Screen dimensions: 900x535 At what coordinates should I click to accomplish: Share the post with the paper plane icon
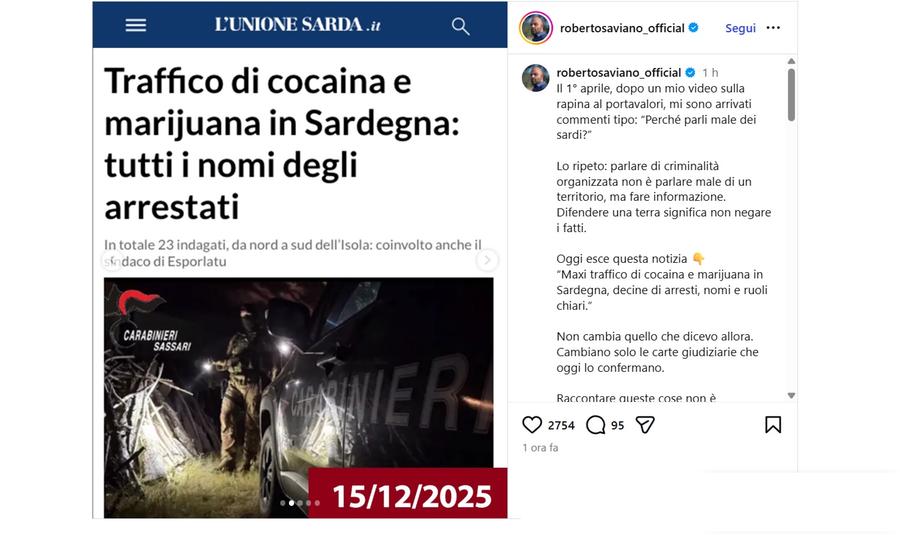(645, 425)
